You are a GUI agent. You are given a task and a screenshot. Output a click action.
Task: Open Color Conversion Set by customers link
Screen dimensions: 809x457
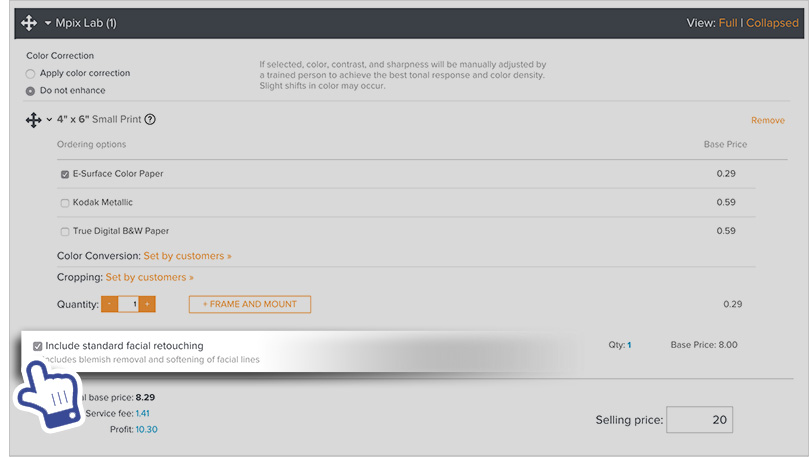click(187, 256)
